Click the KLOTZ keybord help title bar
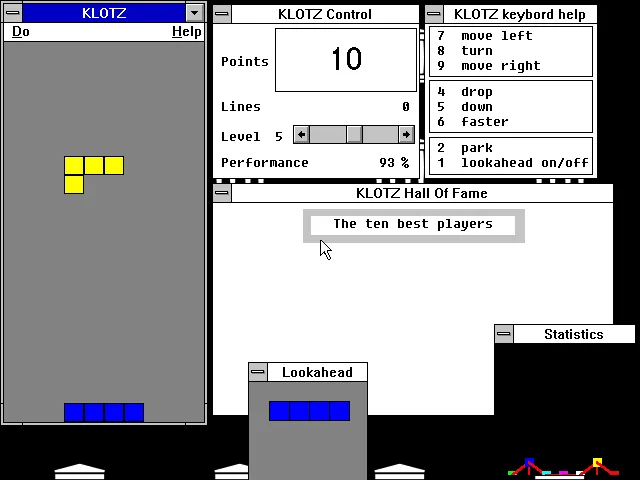This screenshot has width=640, height=480. click(x=520, y=14)
